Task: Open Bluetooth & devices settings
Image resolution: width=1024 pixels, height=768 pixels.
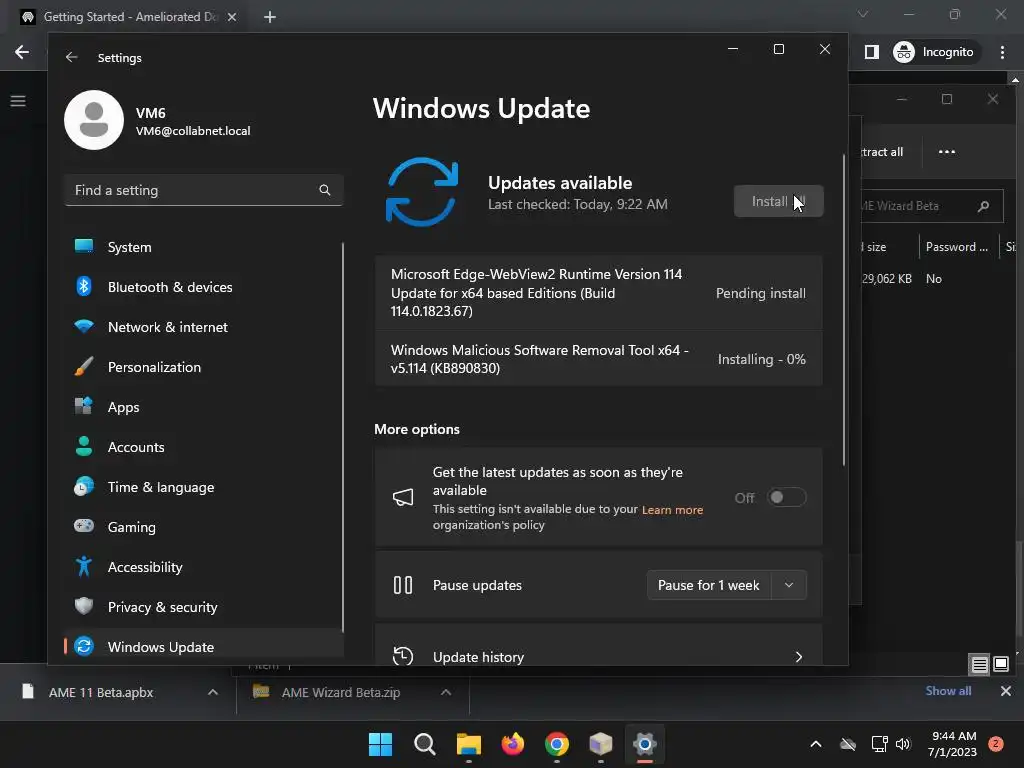Action: pos(202,287)
